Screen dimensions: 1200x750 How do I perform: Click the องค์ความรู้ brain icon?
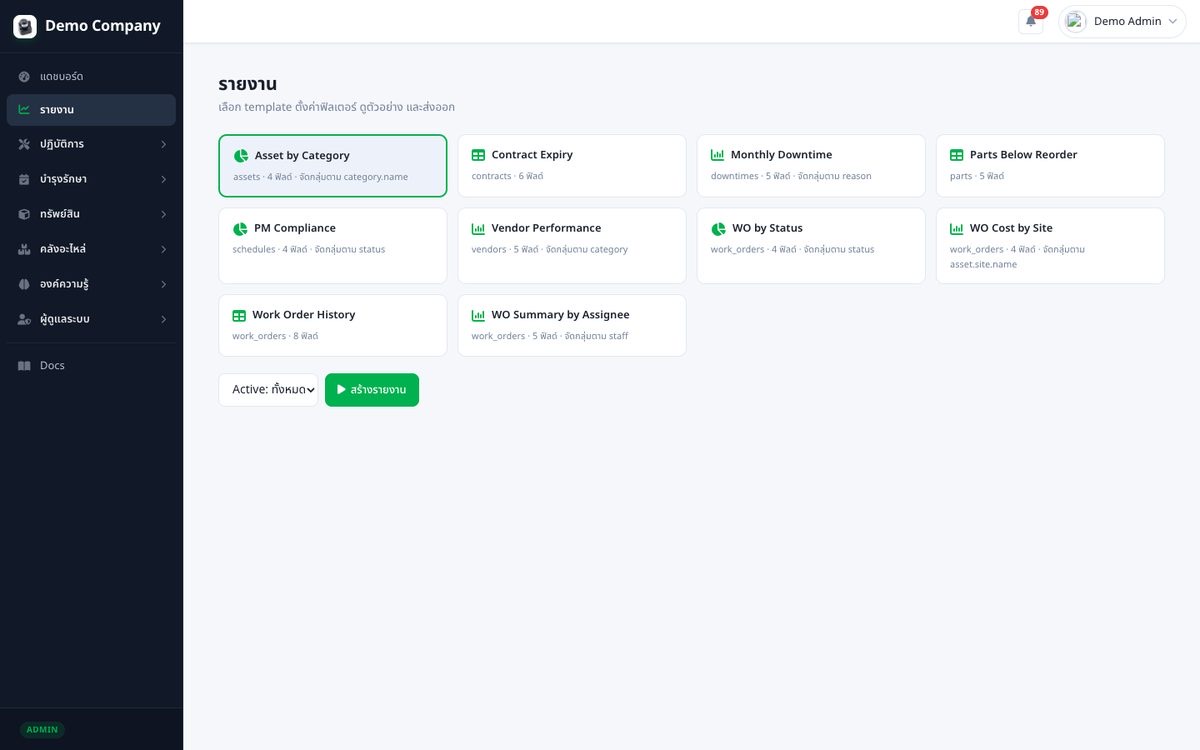[x=24, y=284]
